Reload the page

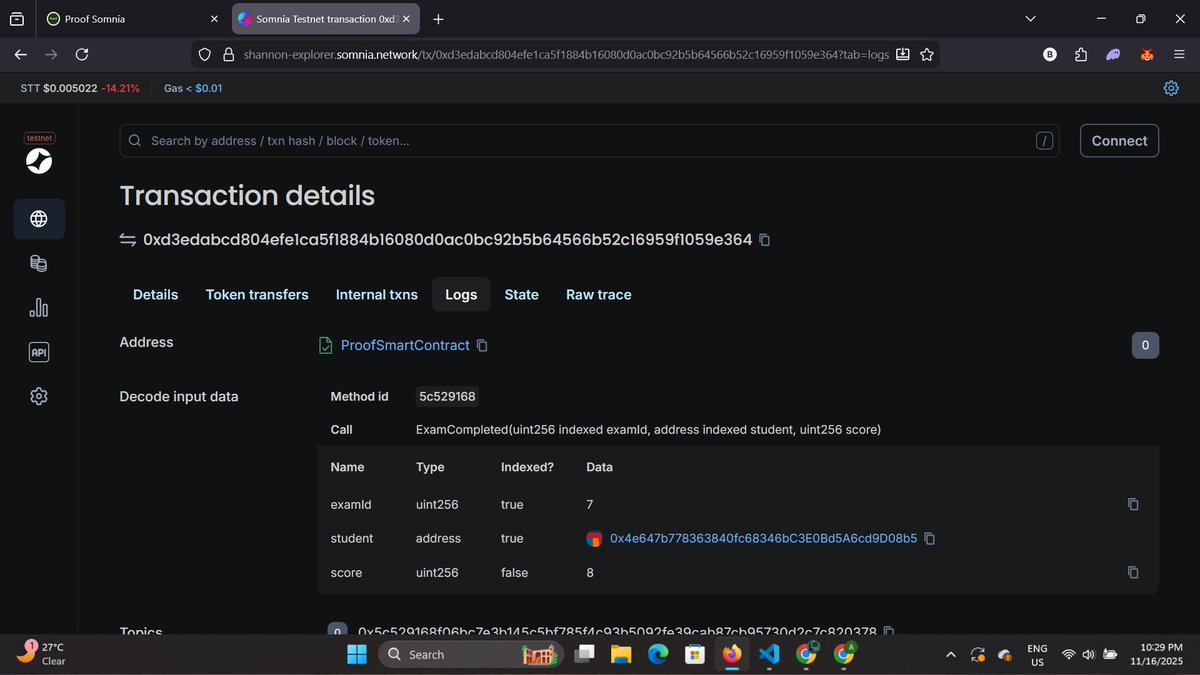(82, 54)
